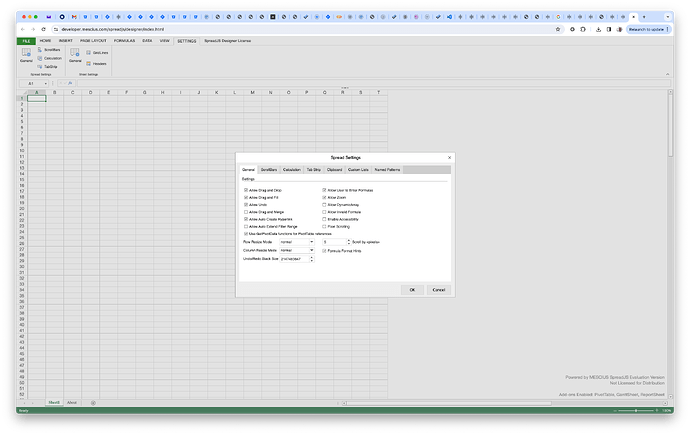The height and width of the screenshot is (435, 690).
Task: Click the zoom in plus icon
Action: click(x=657, y=410)
